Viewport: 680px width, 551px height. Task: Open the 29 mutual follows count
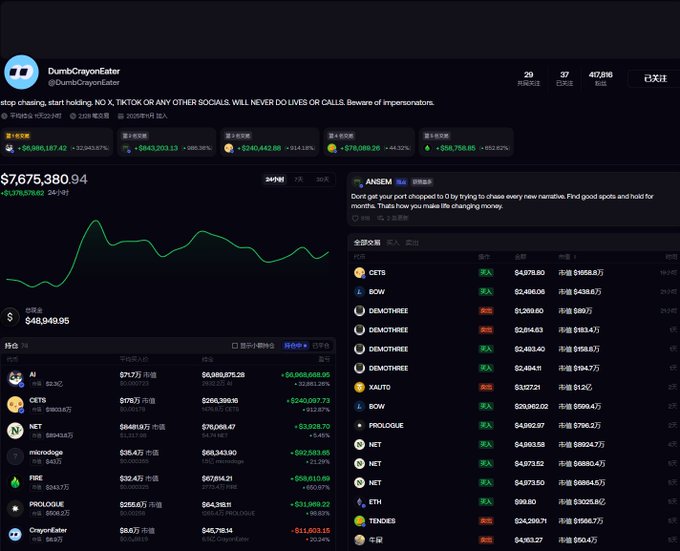528,78
